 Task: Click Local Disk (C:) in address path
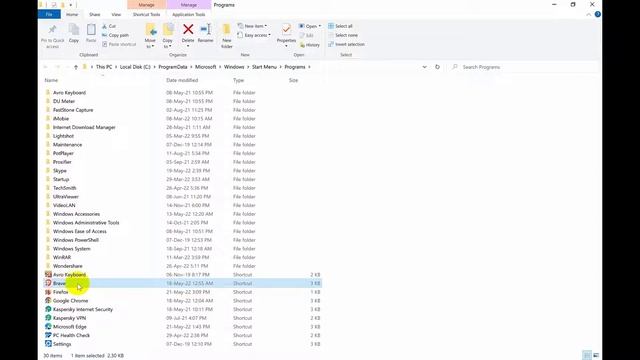coord(135,67)
